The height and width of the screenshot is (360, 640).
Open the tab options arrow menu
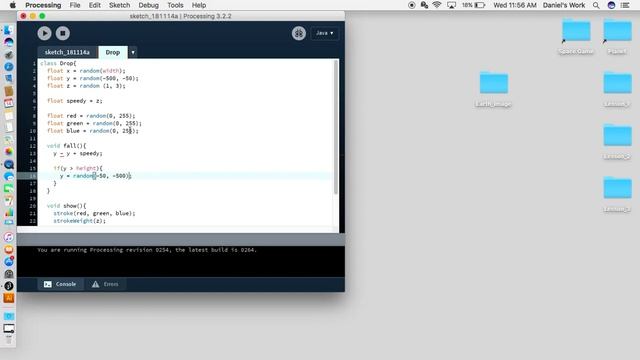tap(133, 52)
